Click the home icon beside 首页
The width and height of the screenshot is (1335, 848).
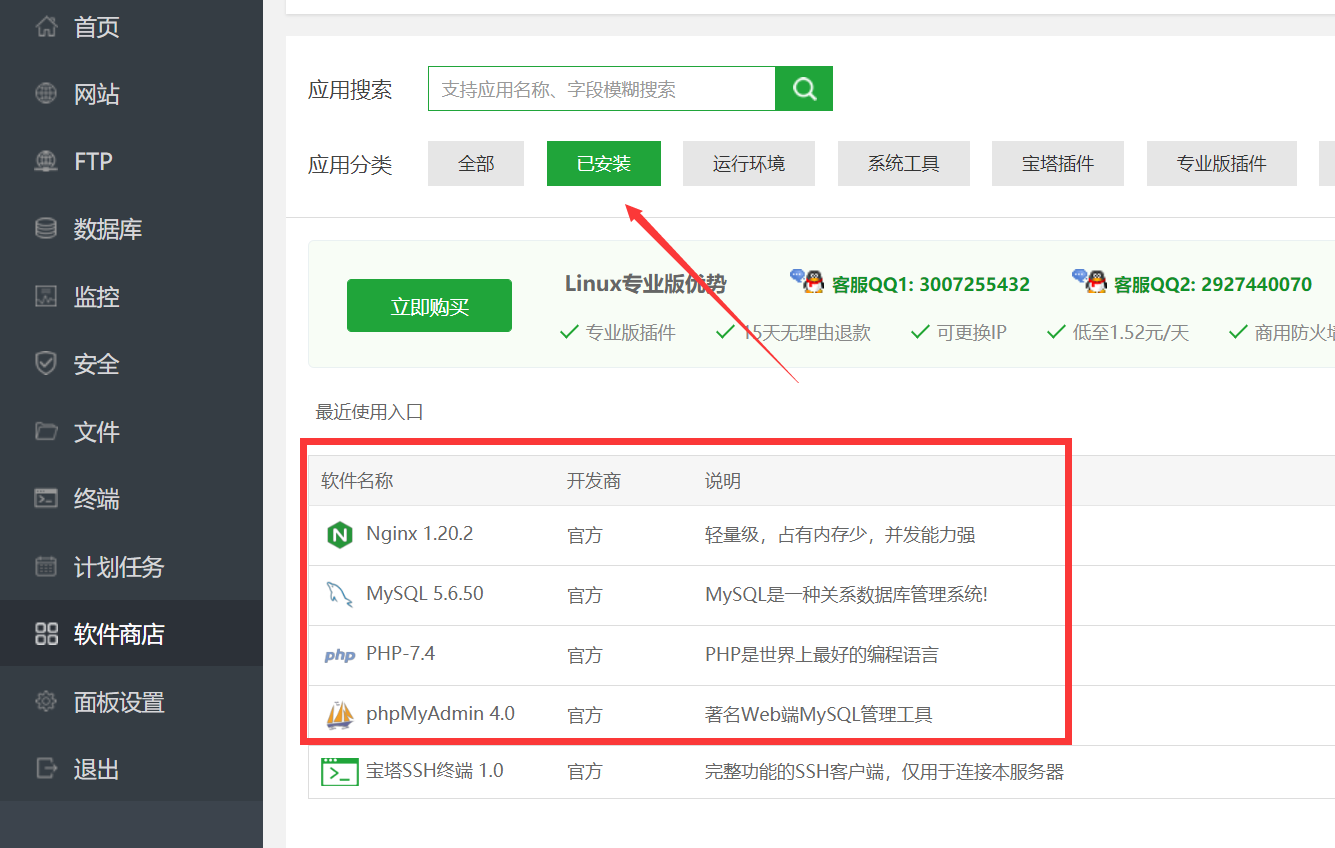click(x=46, y=27)
